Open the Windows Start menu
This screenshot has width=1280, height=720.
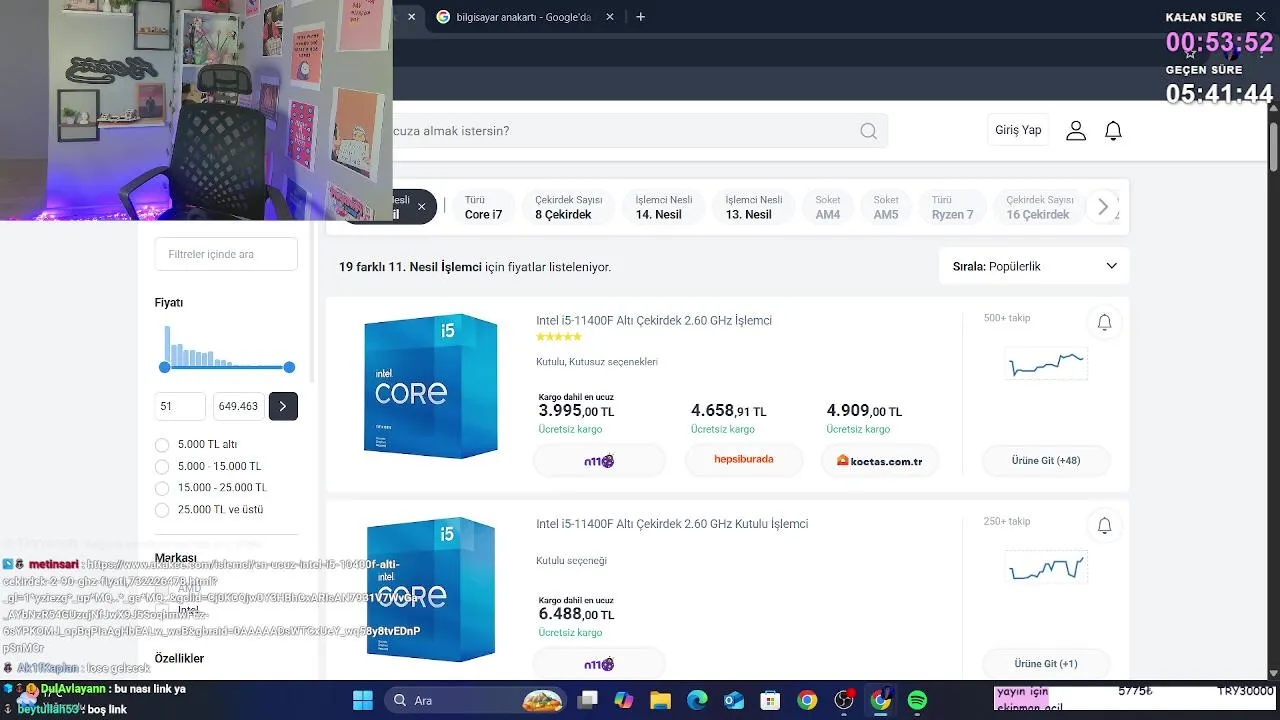(x=363, y=700)
